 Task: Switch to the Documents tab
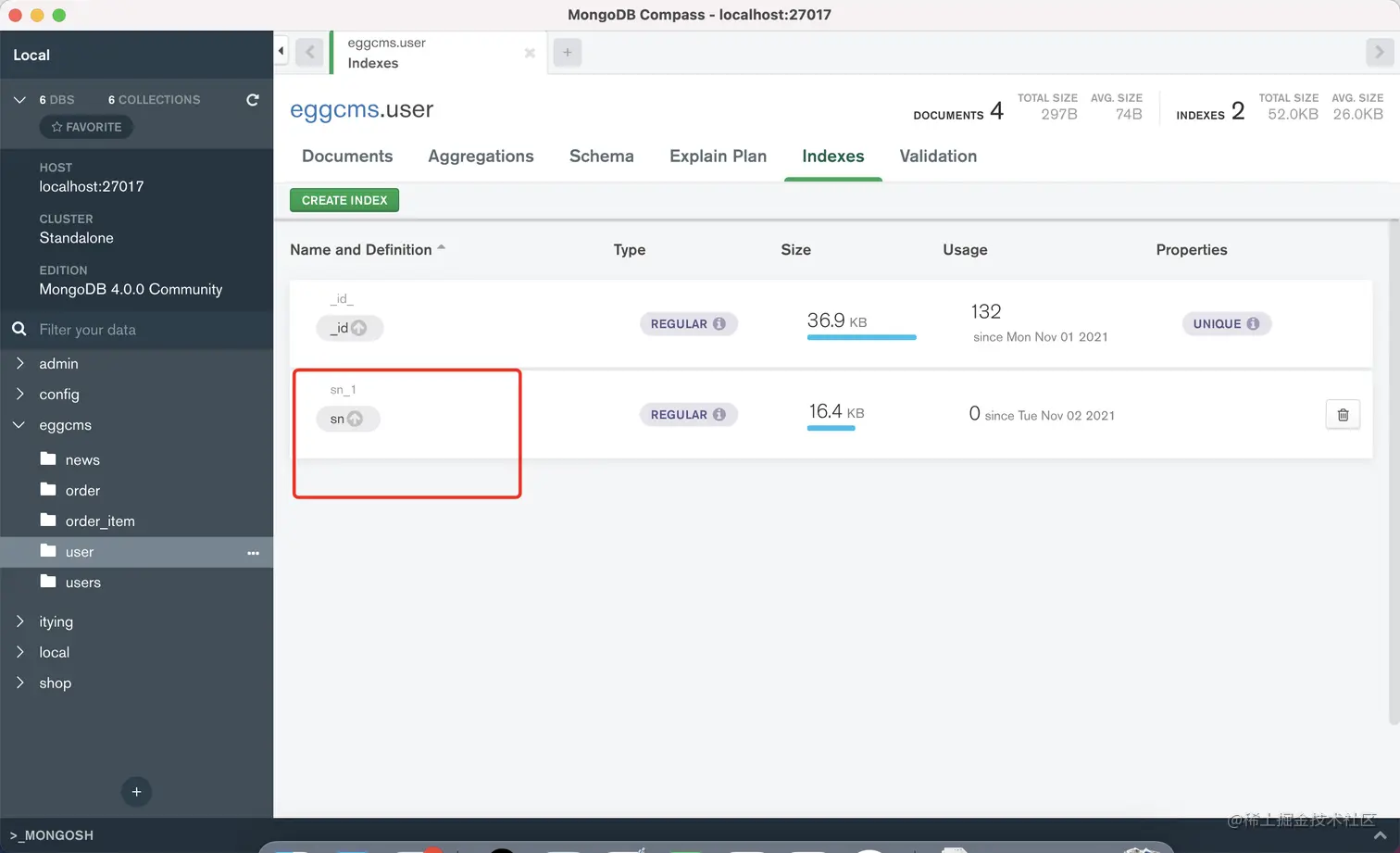tap(347, 157)
